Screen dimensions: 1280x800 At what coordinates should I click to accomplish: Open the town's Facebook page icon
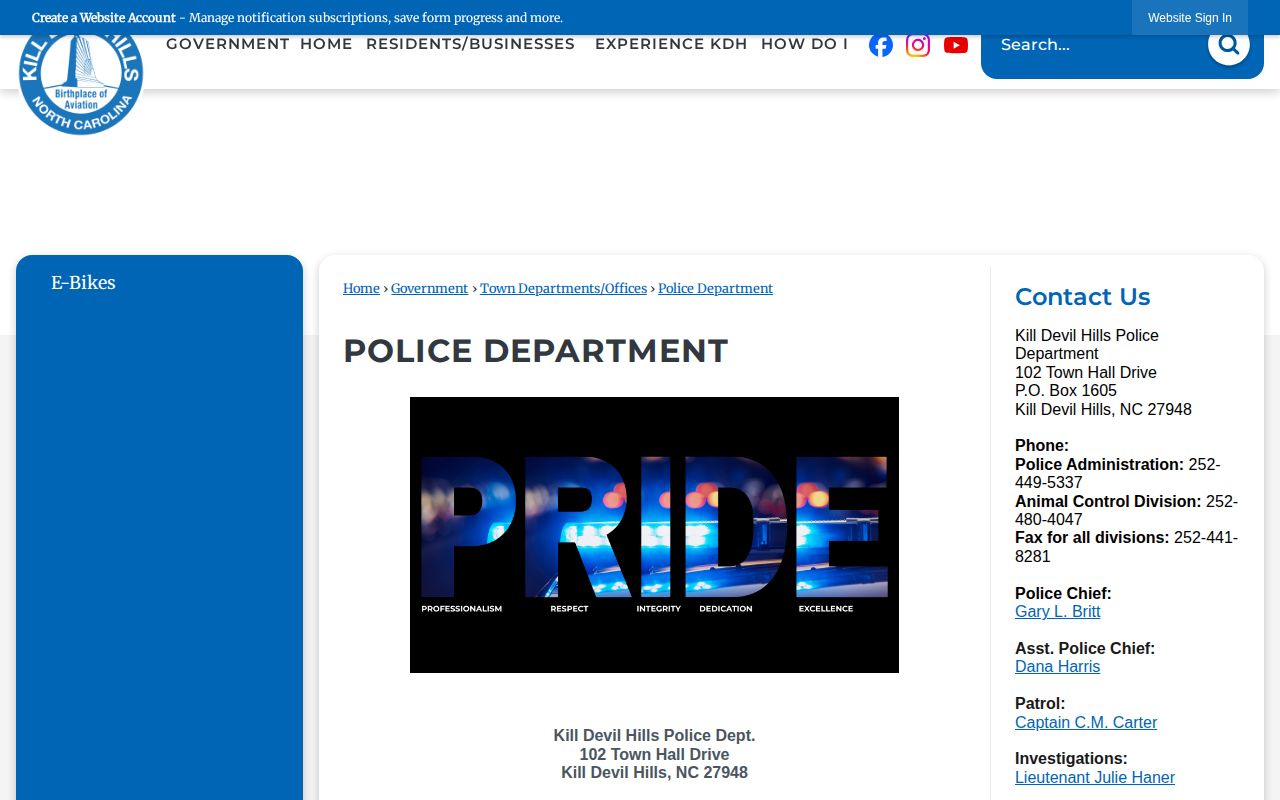[x=881, y=45]
